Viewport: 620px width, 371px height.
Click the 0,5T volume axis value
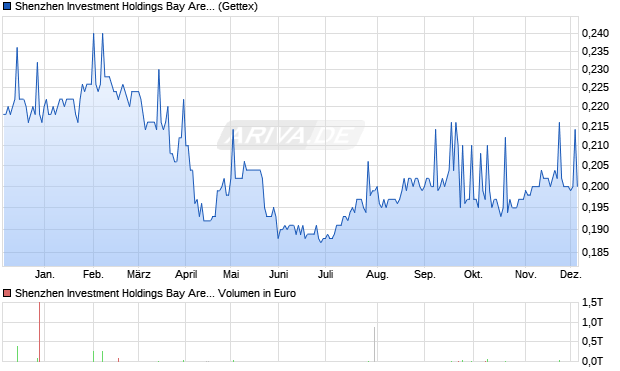(x=592, y=341)
